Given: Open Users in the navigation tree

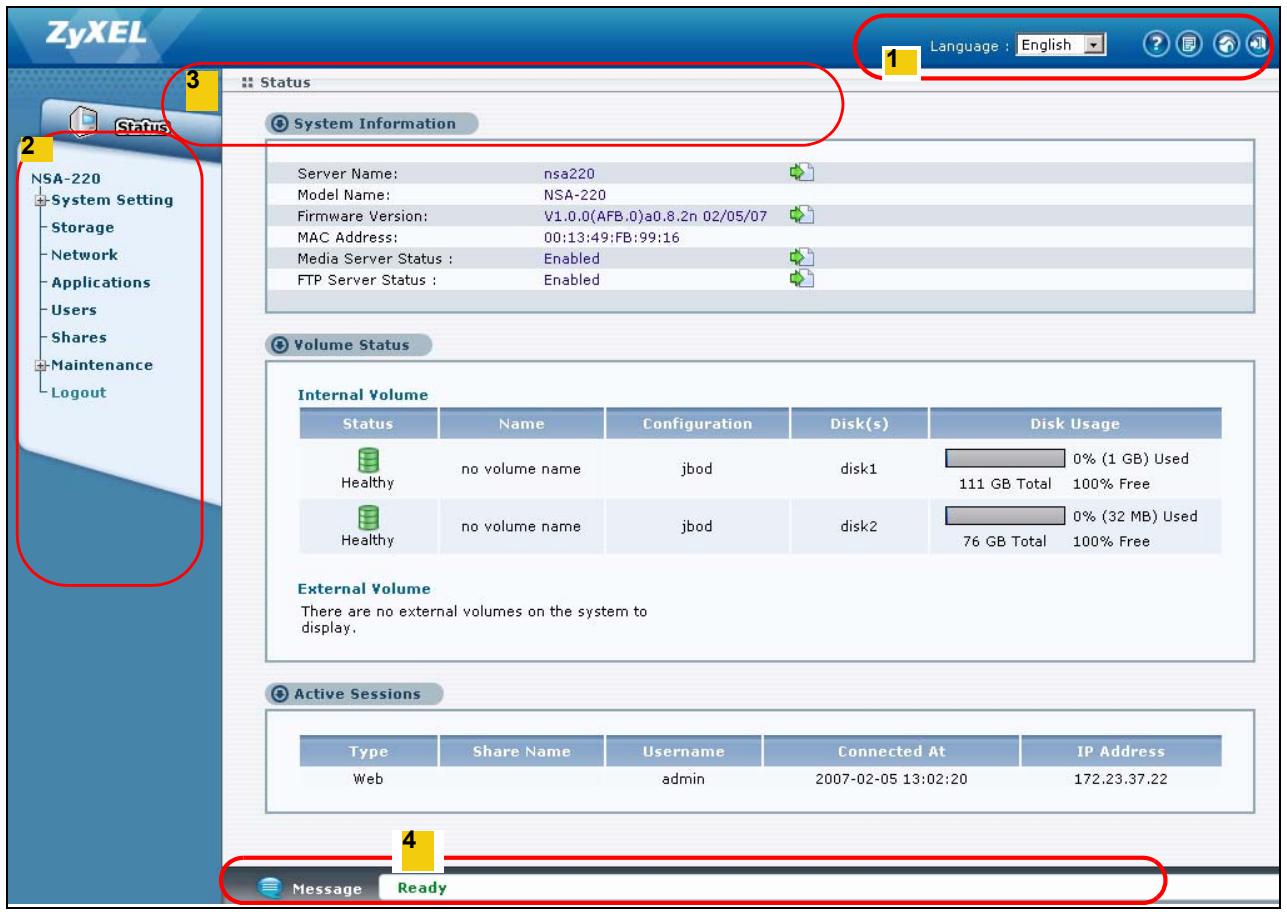Looking at the screenshot, I should (73, 309).
